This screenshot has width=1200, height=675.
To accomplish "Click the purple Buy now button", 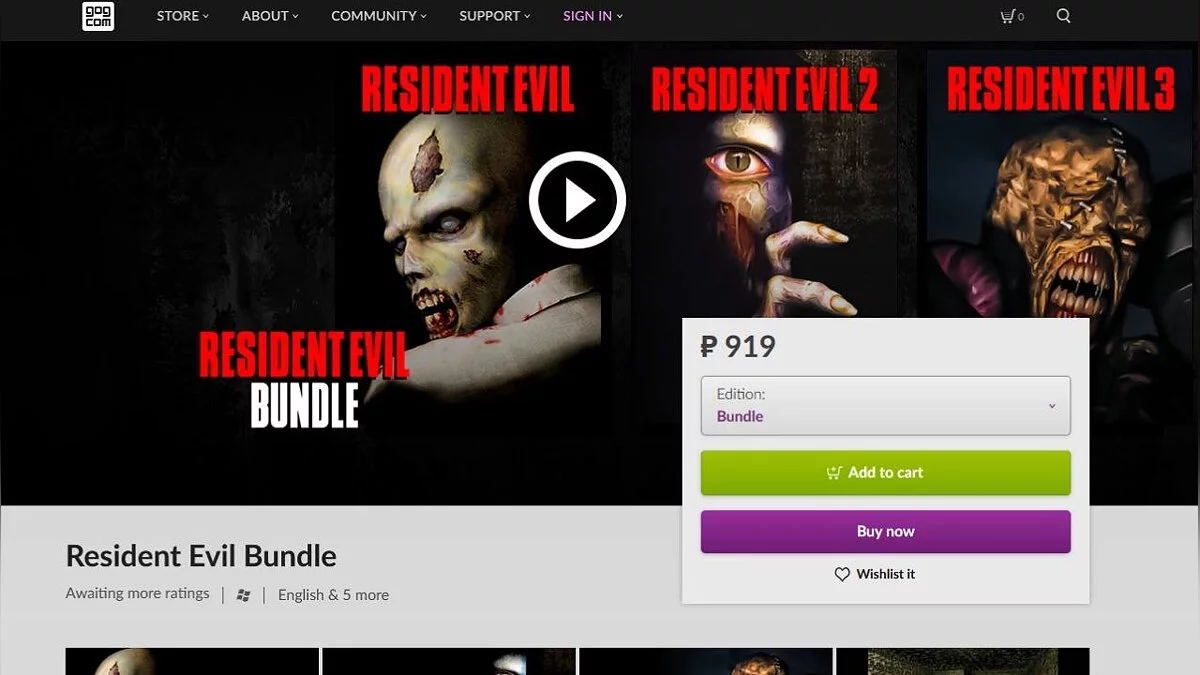I will (x=885, y=532).
